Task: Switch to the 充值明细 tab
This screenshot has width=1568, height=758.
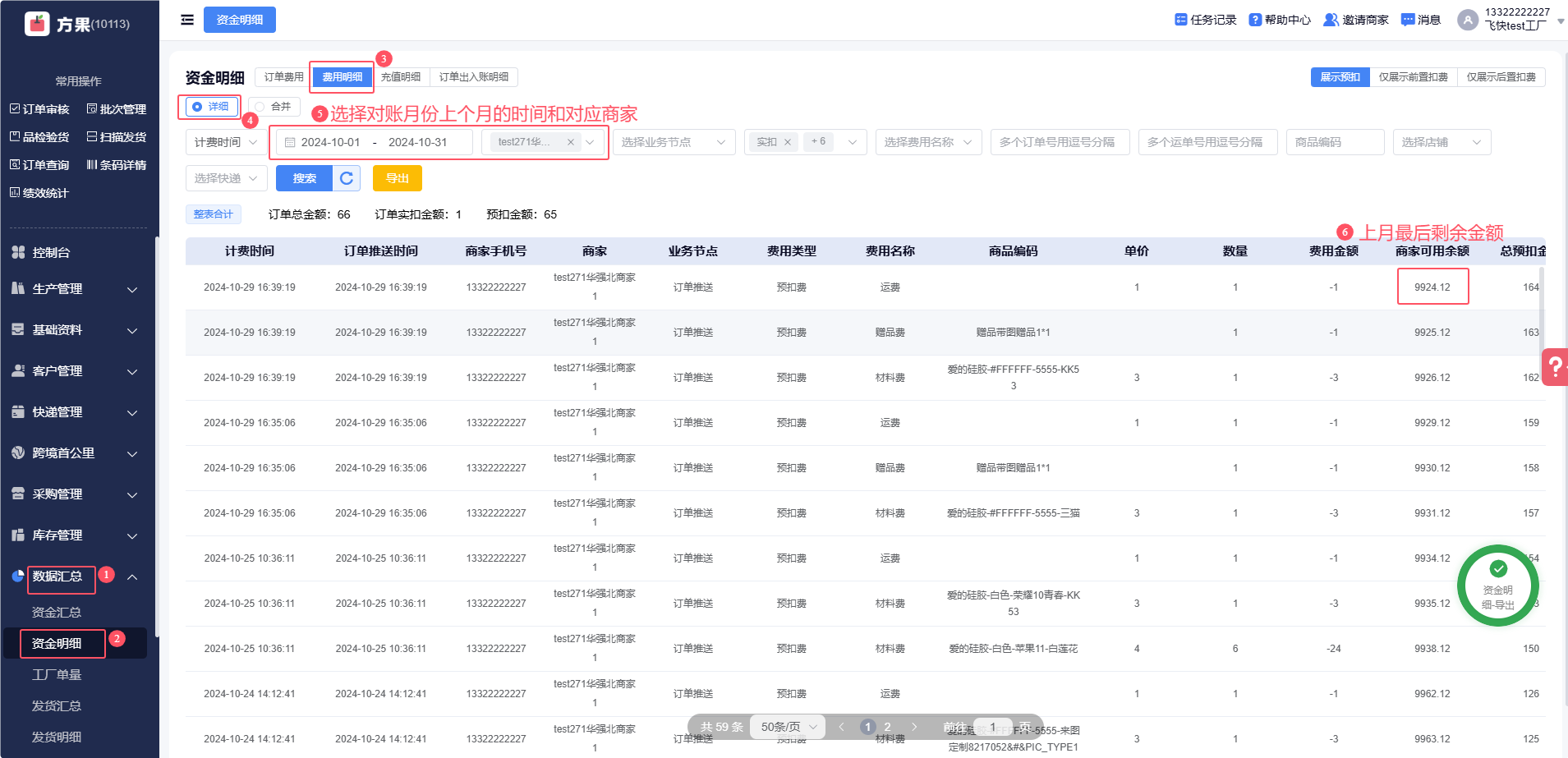Action: (401, 77)
